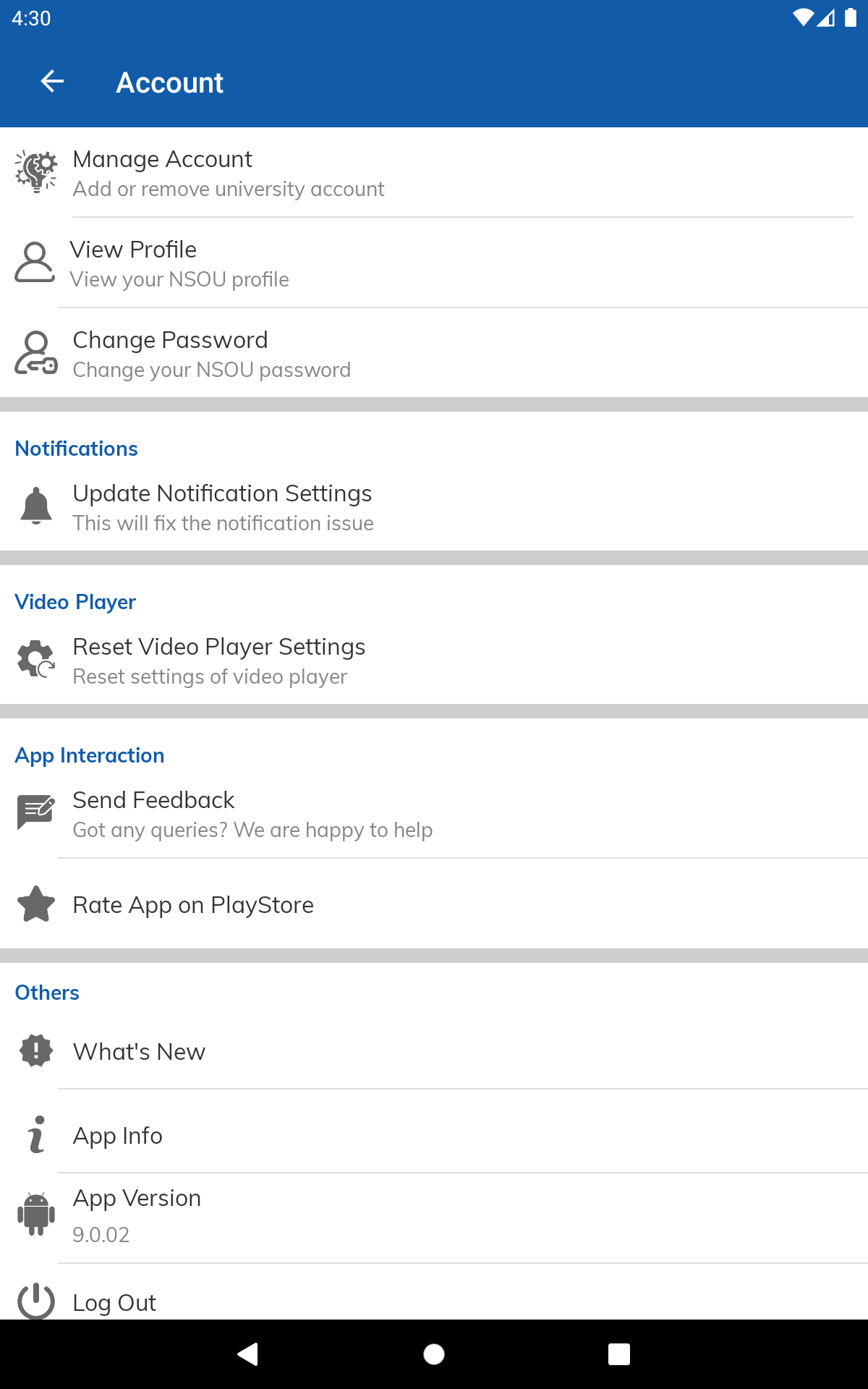Tap the Reset Video Player gear icon

click(x=36, y=660)
